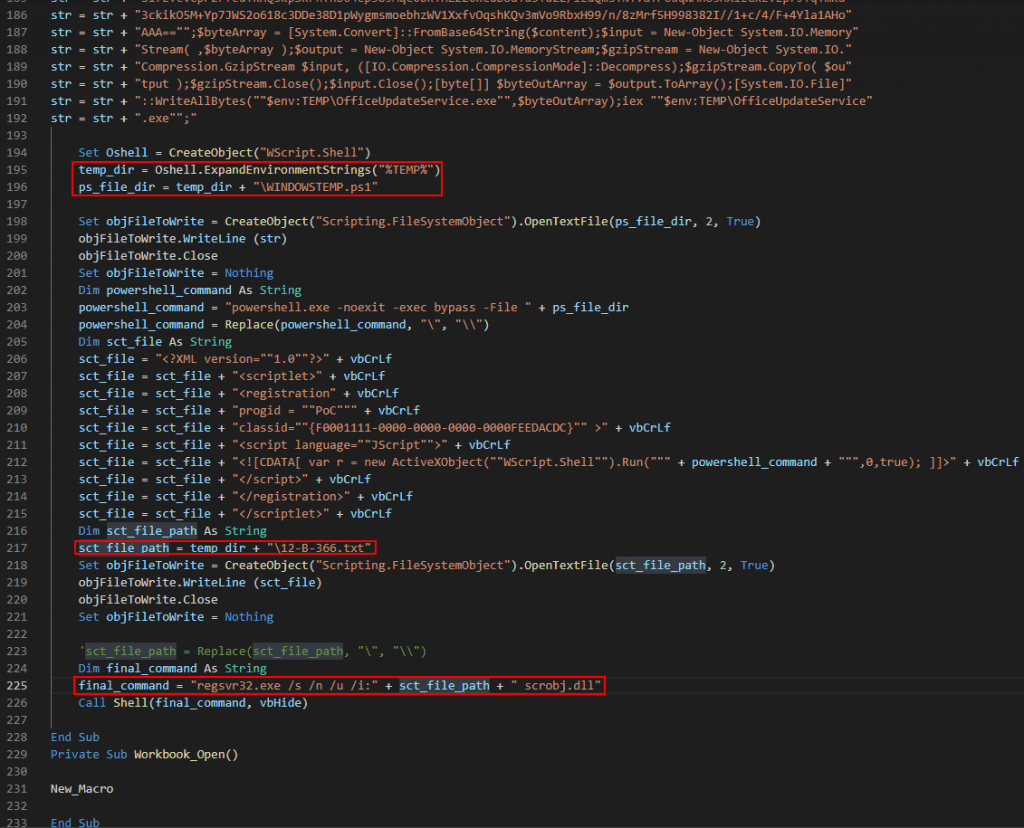This screenshot has height=828, width=1024.
Task: Click the "\12-B-366.txt" string
Action: (319, 548)
